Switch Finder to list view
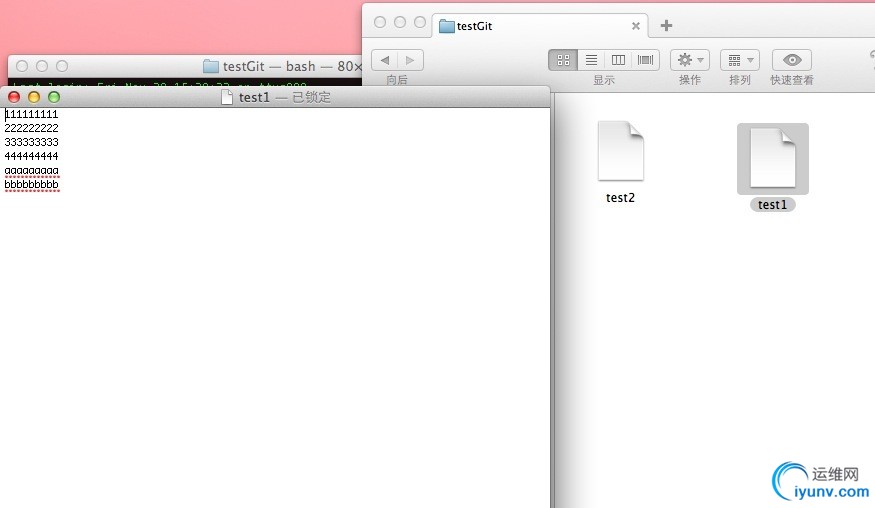The image size is (875, 508). (x=592, y=60)
